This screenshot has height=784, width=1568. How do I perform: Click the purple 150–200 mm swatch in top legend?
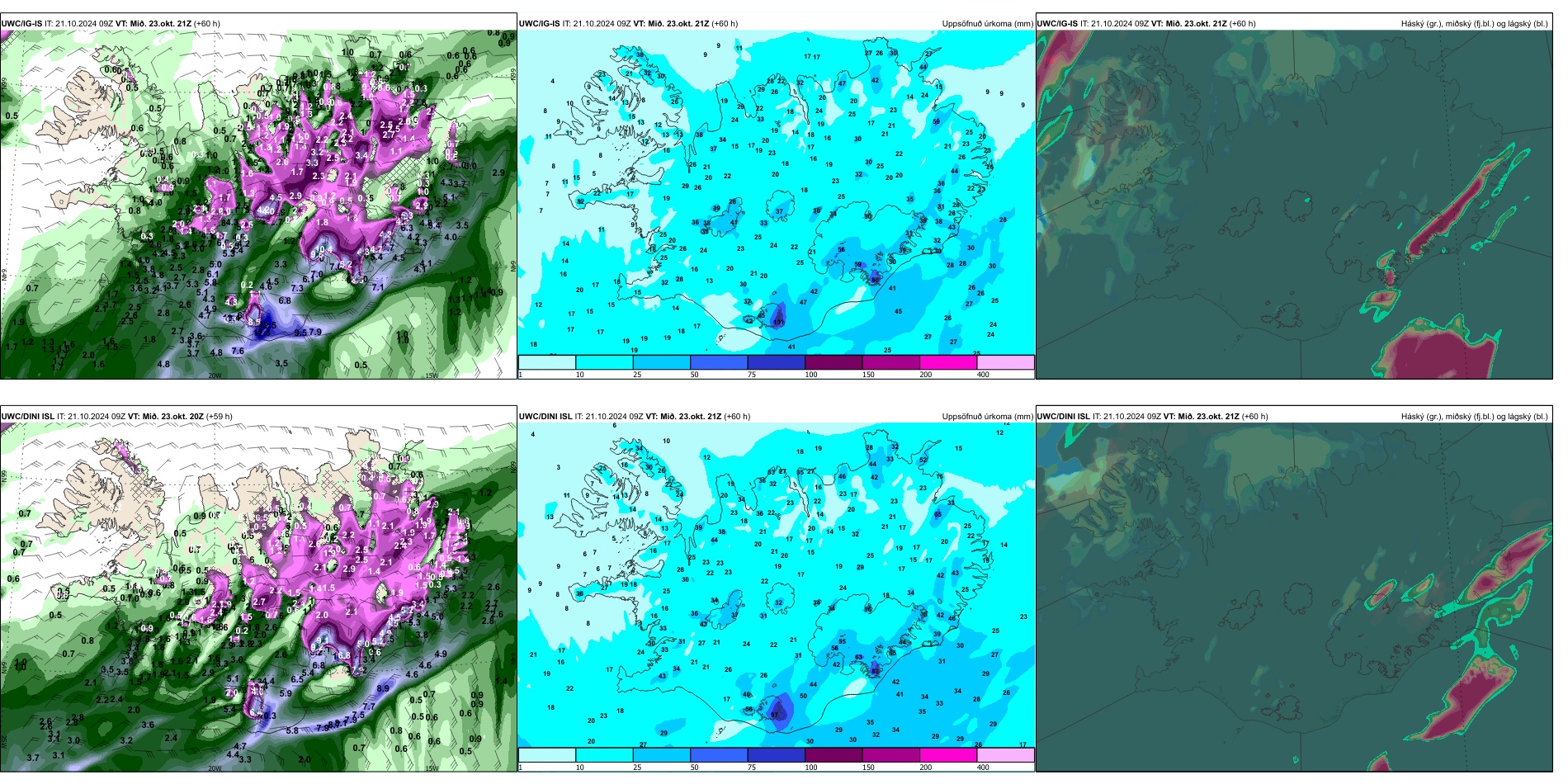(x=890, y=362)
